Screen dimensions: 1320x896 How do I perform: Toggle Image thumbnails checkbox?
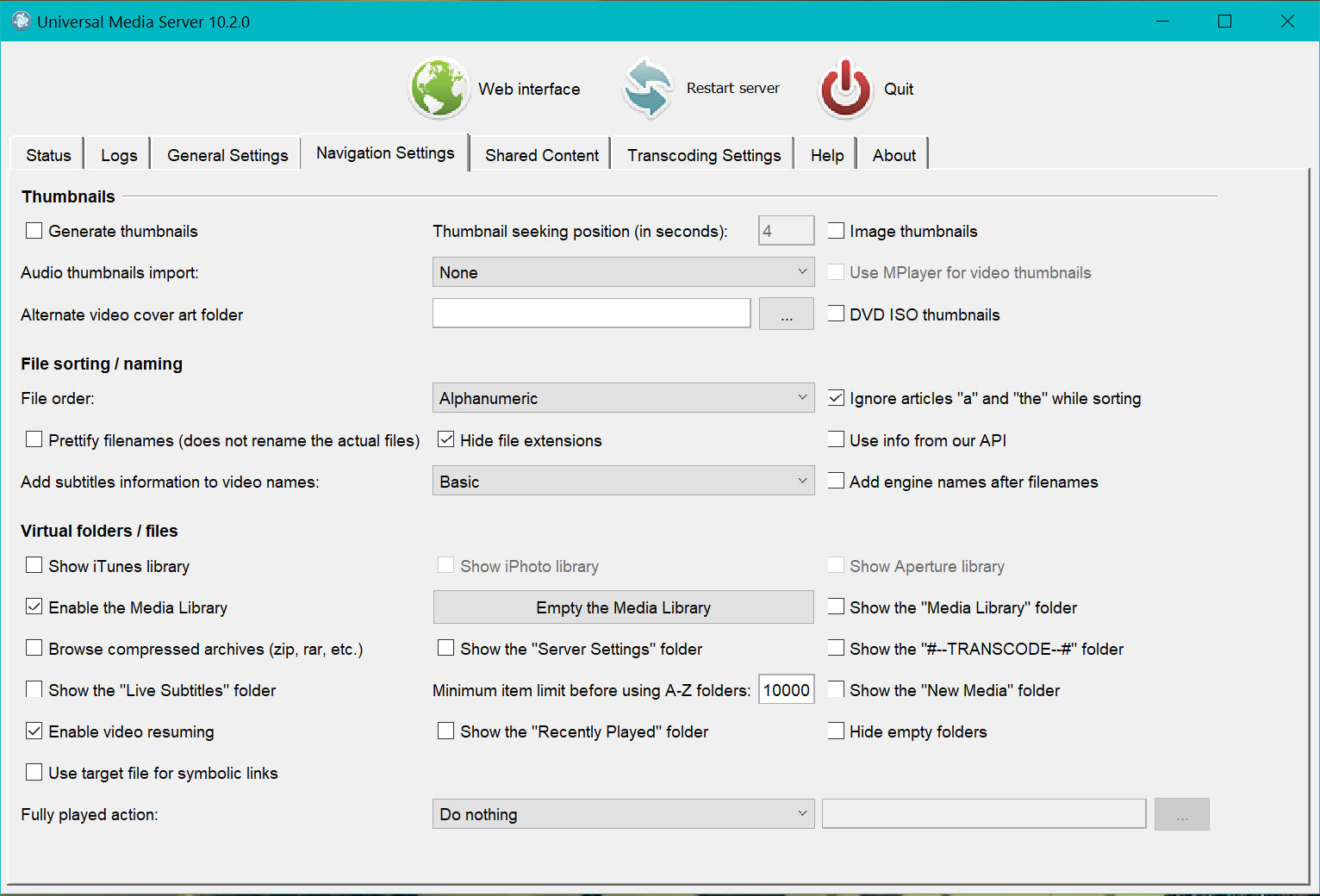click(836, 231)
